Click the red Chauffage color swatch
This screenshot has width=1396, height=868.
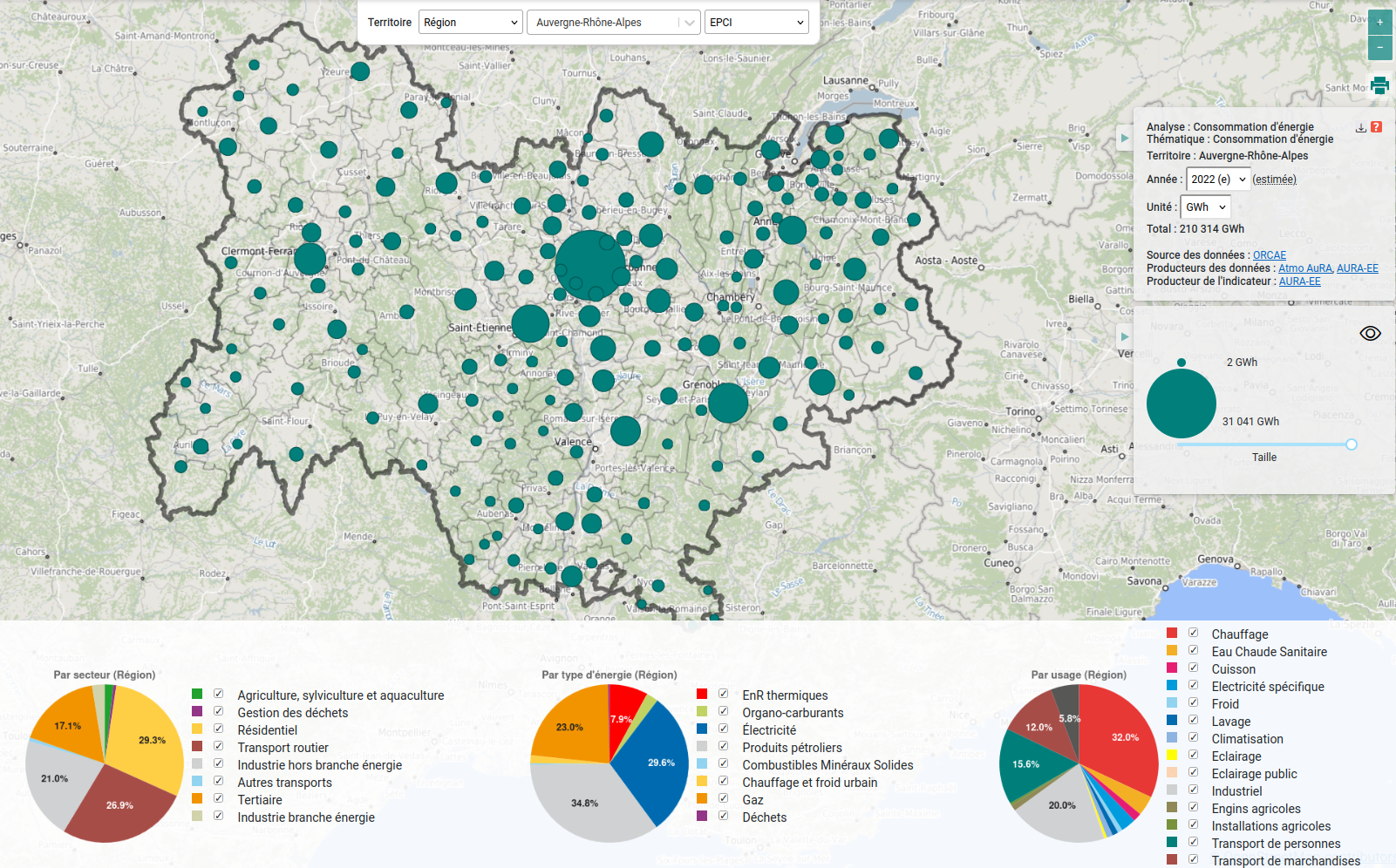coord(1172,633)
